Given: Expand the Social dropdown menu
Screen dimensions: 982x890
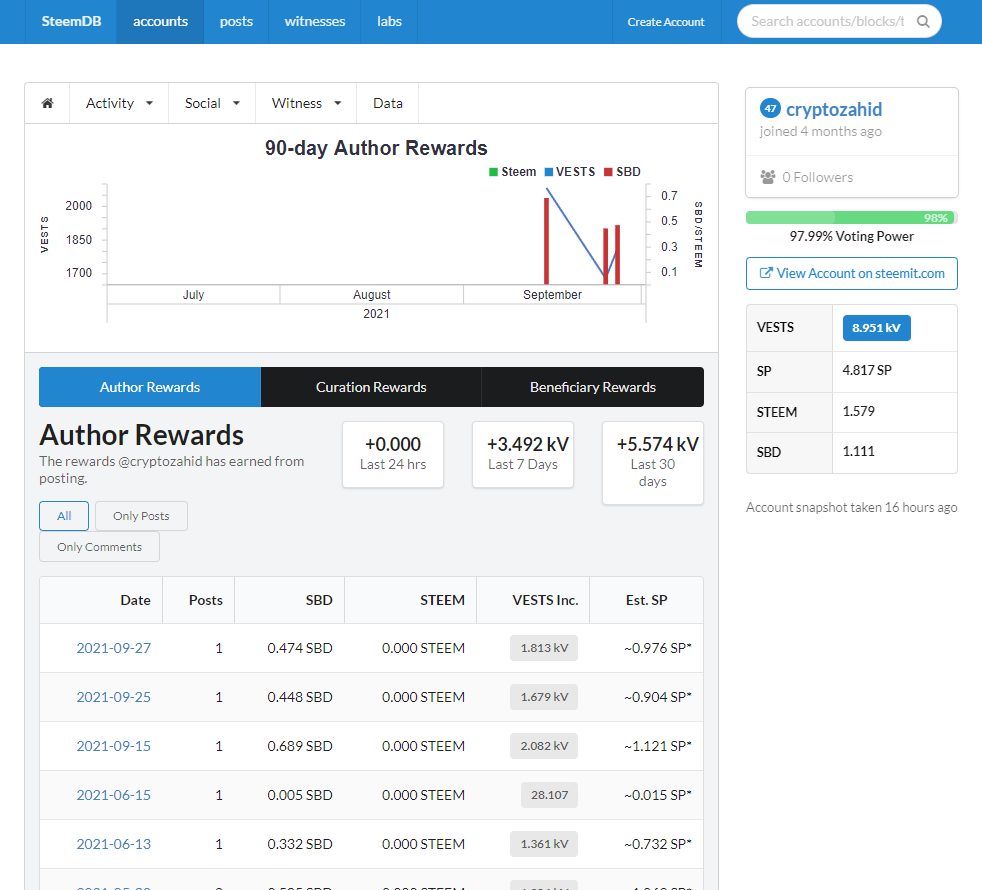Looking at the screenshot, I should click(x=212, y=103).
